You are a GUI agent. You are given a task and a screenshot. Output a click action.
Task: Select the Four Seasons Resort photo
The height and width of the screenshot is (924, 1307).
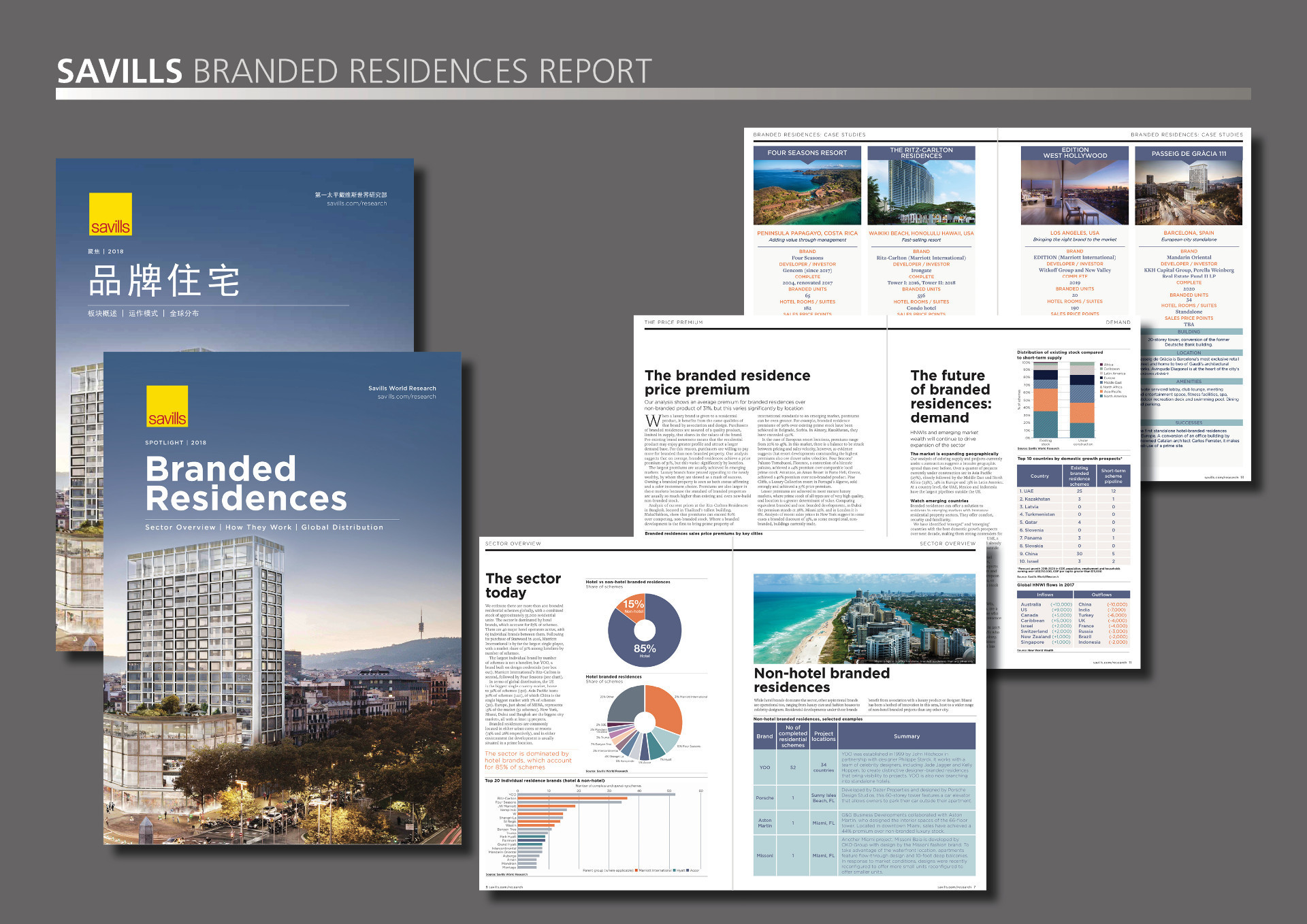pyautogui.click(x=807, y=193)
